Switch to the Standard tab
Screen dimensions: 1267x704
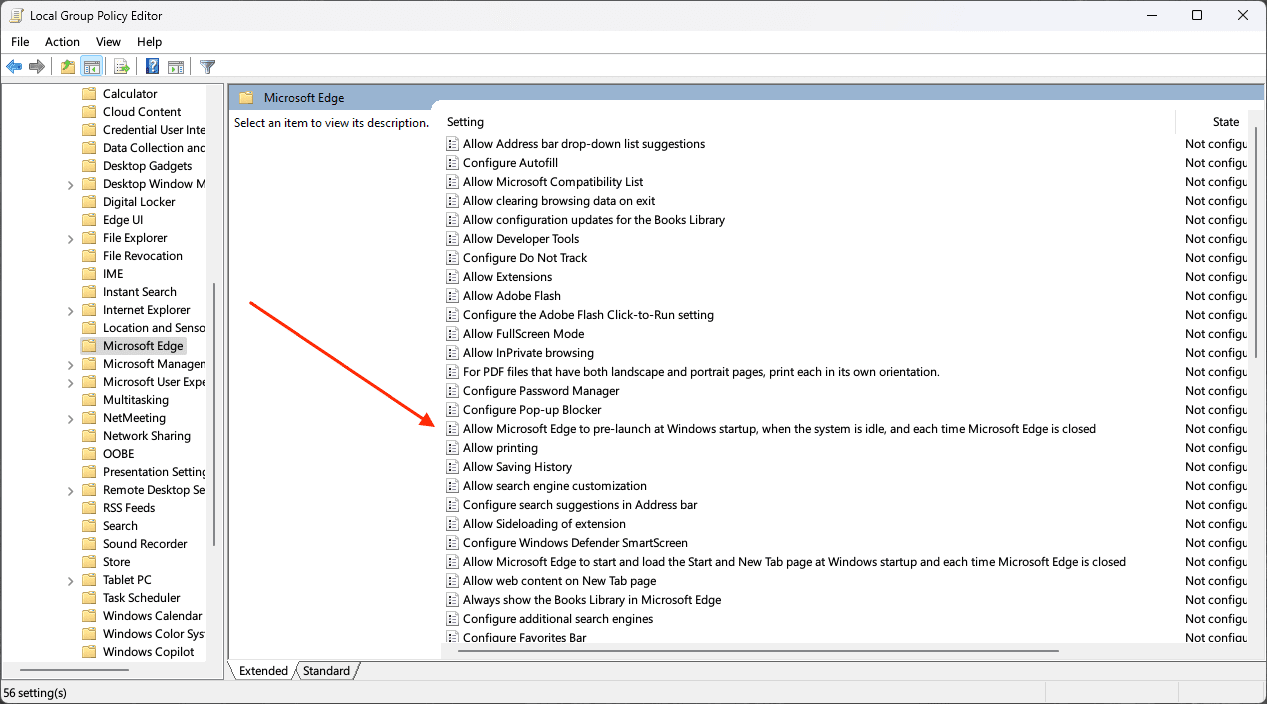point(327,671)
